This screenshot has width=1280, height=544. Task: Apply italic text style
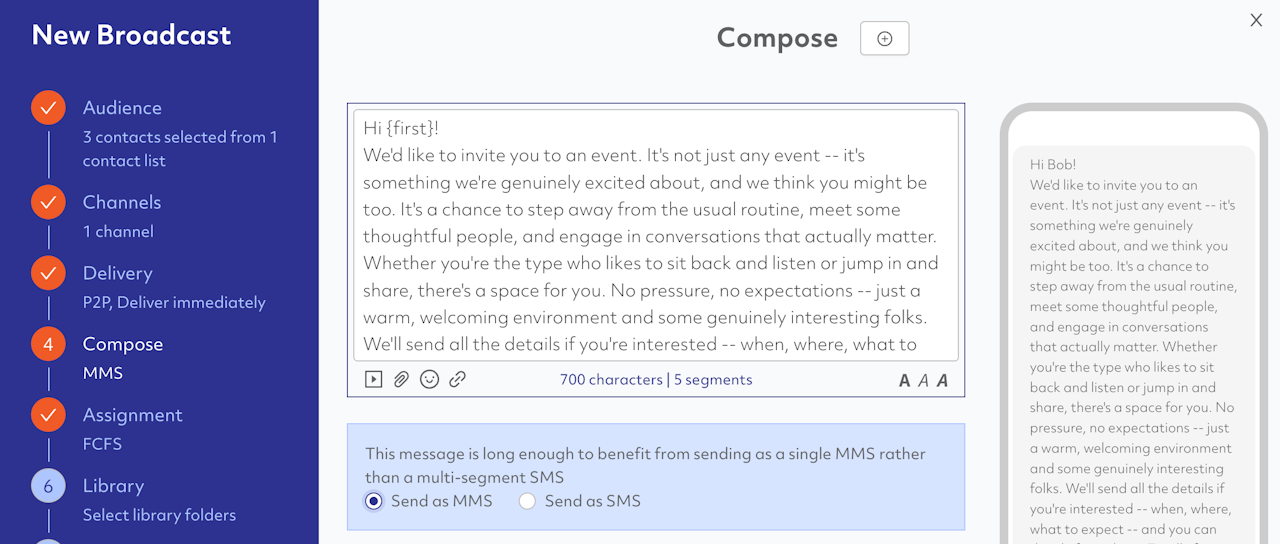pos(924,380)
